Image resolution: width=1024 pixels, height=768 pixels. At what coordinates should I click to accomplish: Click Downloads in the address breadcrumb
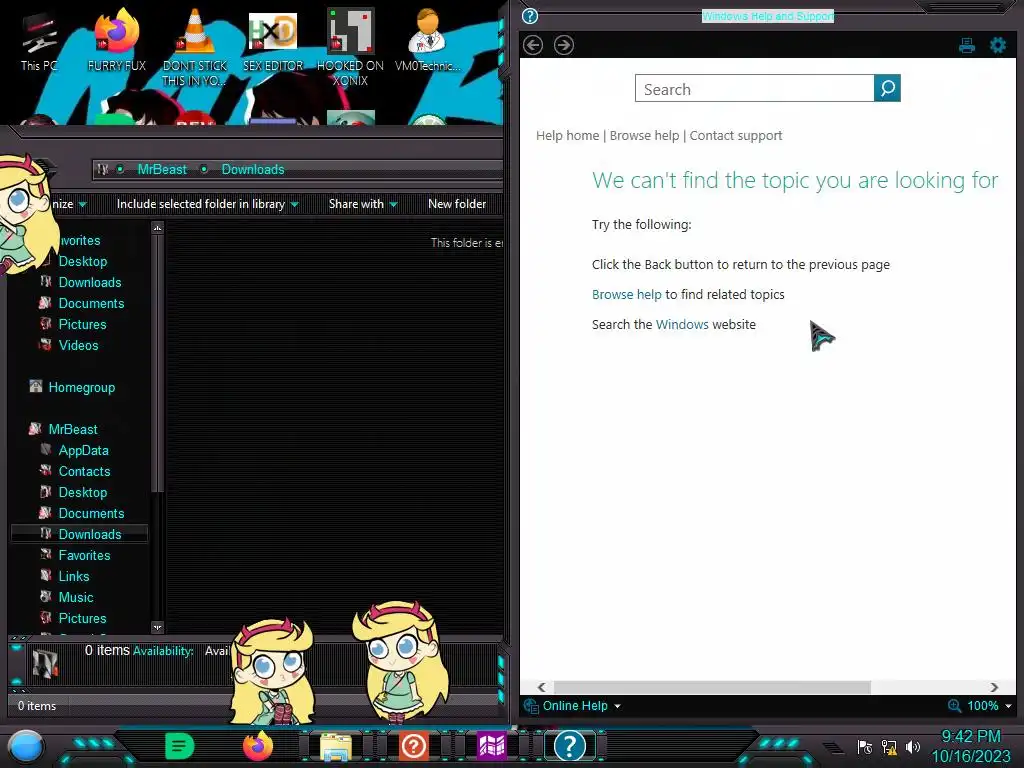click(x=253, y=169)
